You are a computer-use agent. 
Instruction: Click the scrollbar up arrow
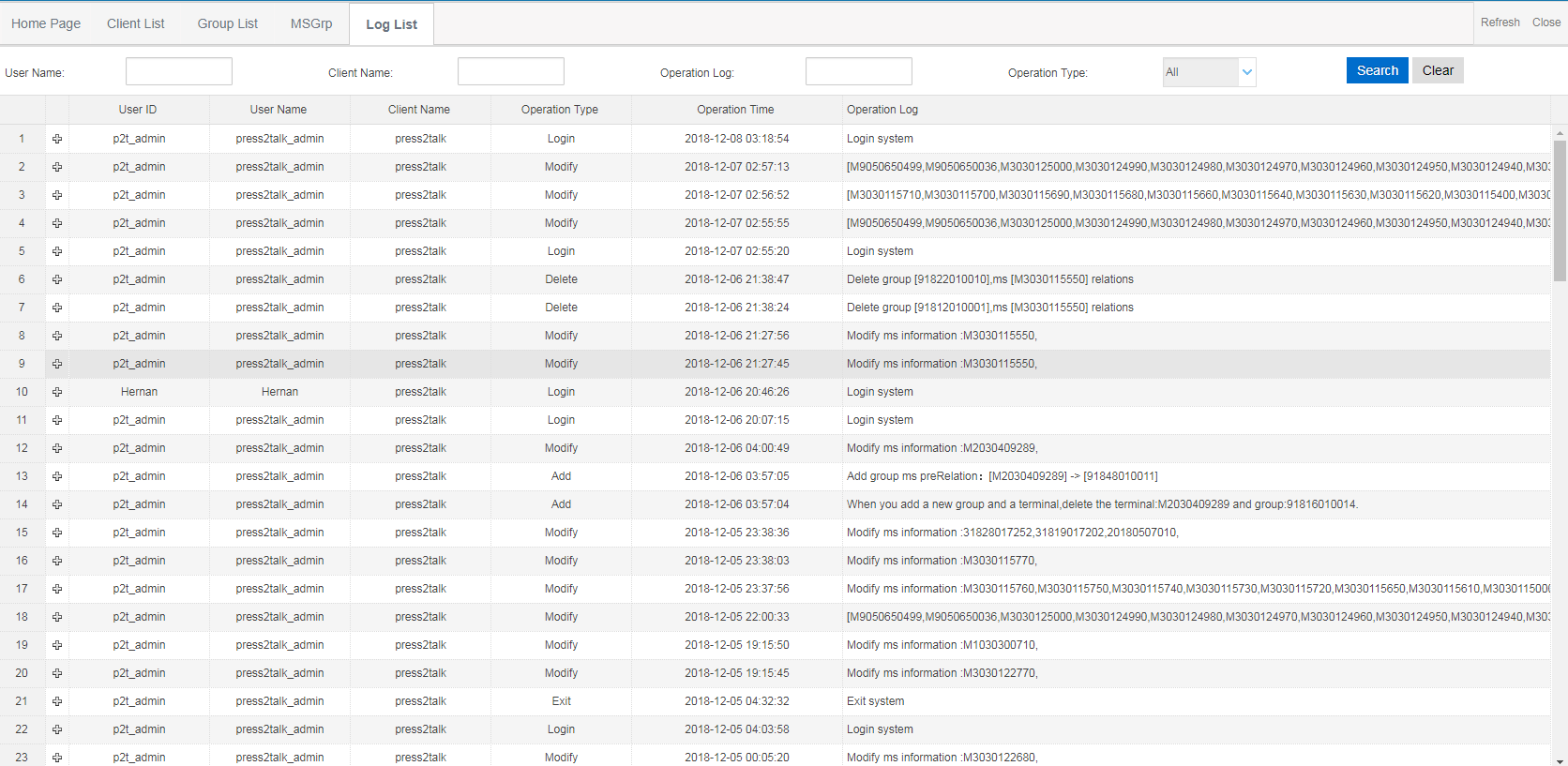coord(1560,132)
